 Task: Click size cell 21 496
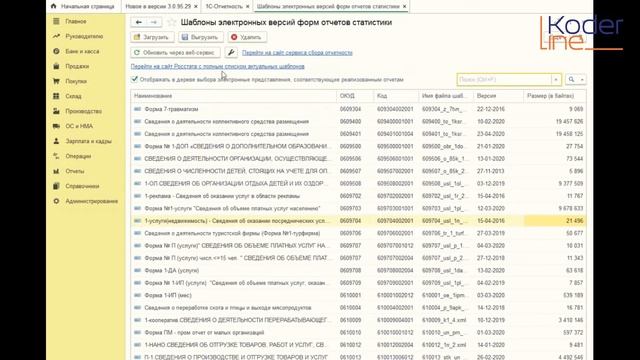(x=555, y=221)
